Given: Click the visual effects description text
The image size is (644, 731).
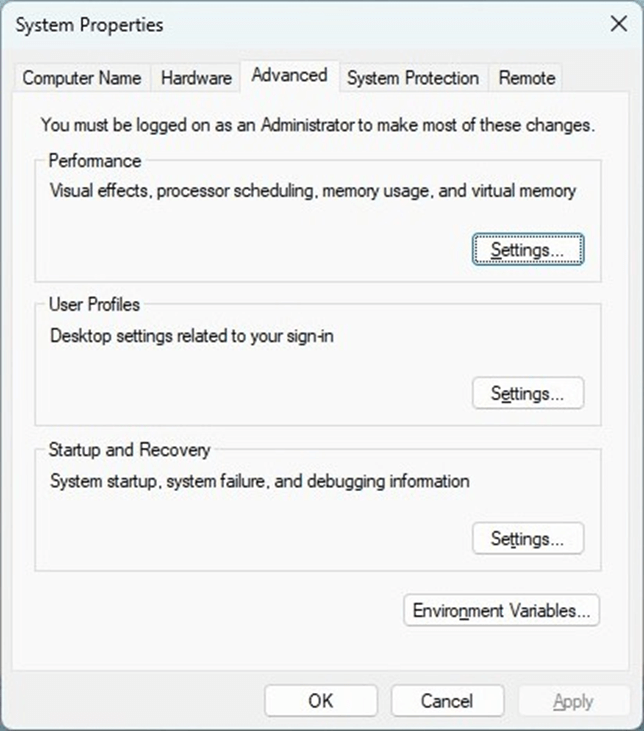Looking at the screenshot, I should tap(312, 190).
